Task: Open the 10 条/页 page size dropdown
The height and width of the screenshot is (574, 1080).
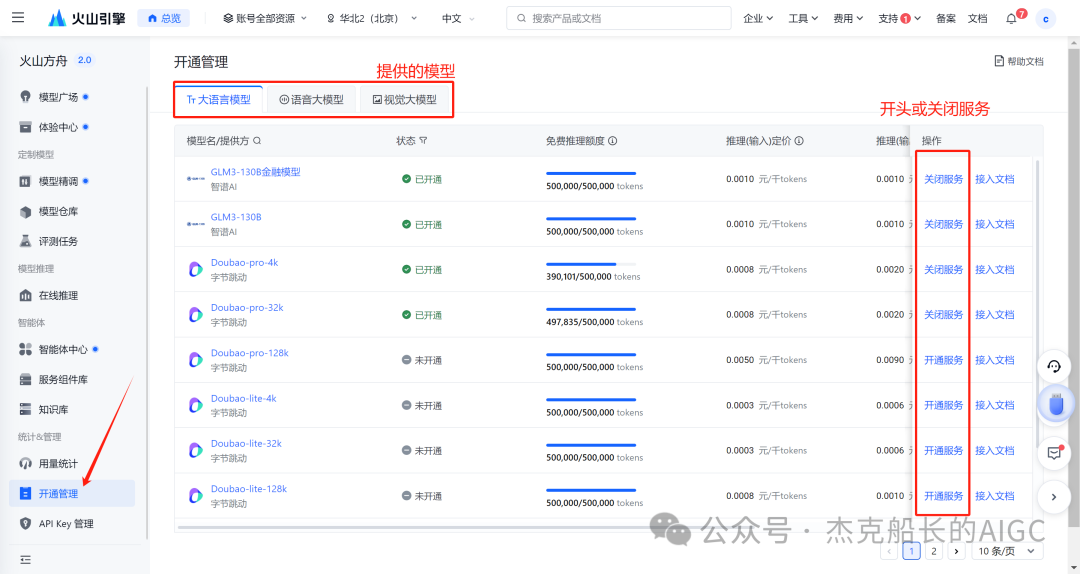Action: click(x=1006, y=551)
